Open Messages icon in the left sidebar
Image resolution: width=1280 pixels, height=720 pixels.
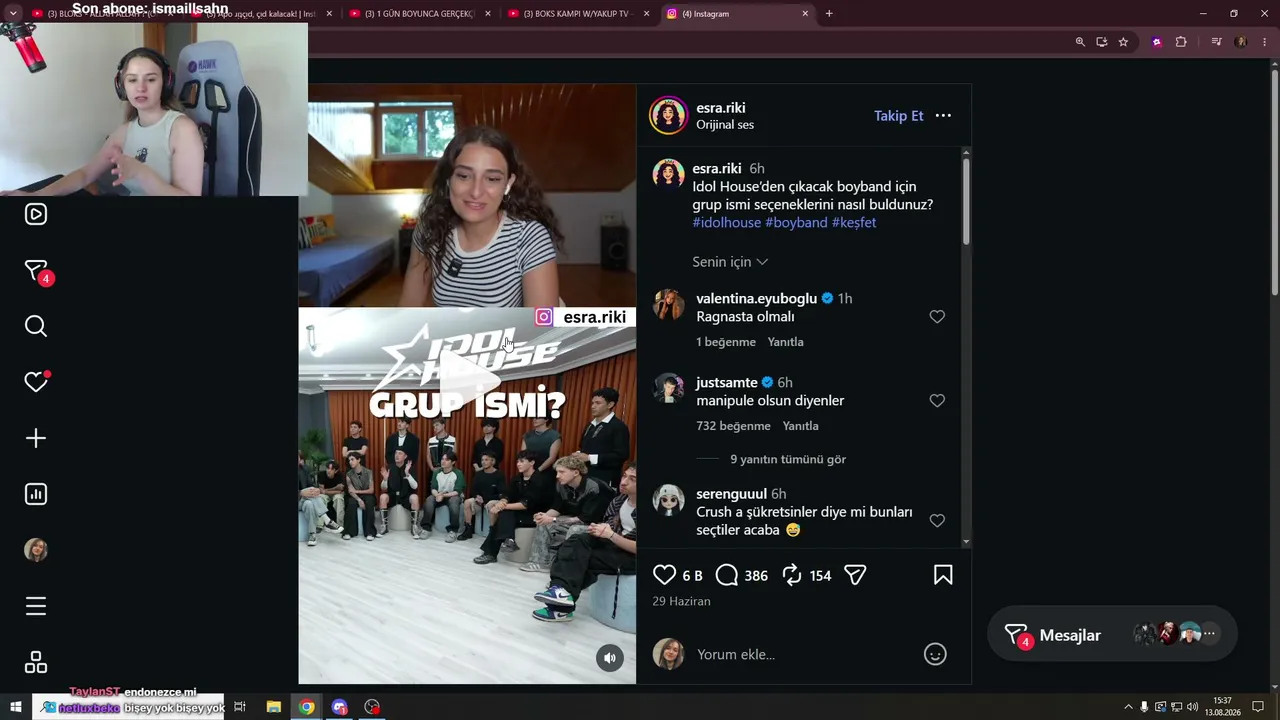point(36,271)
